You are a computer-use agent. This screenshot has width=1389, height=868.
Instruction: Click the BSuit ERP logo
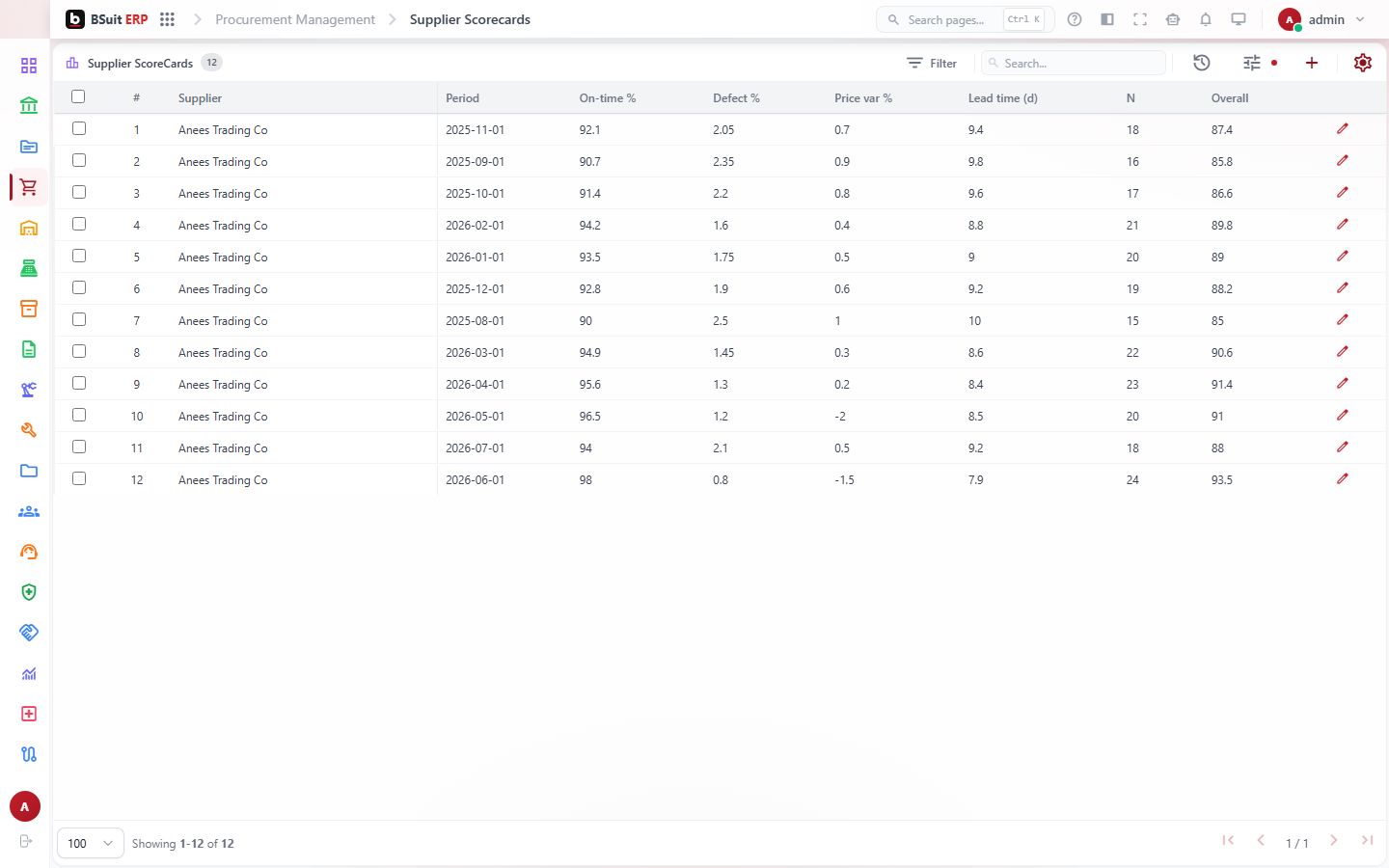click(x=107, y=19)
